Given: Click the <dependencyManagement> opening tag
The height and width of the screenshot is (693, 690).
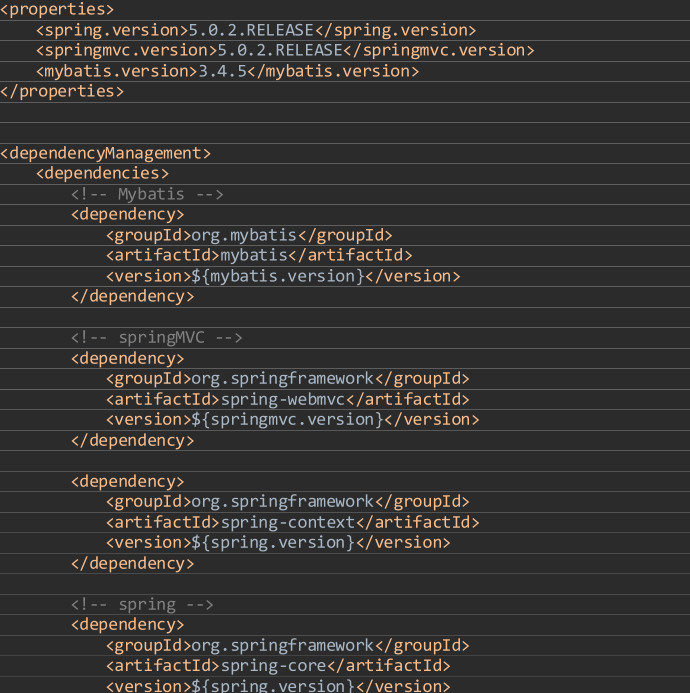Looking at the screenshot, I should click(106, 153).
